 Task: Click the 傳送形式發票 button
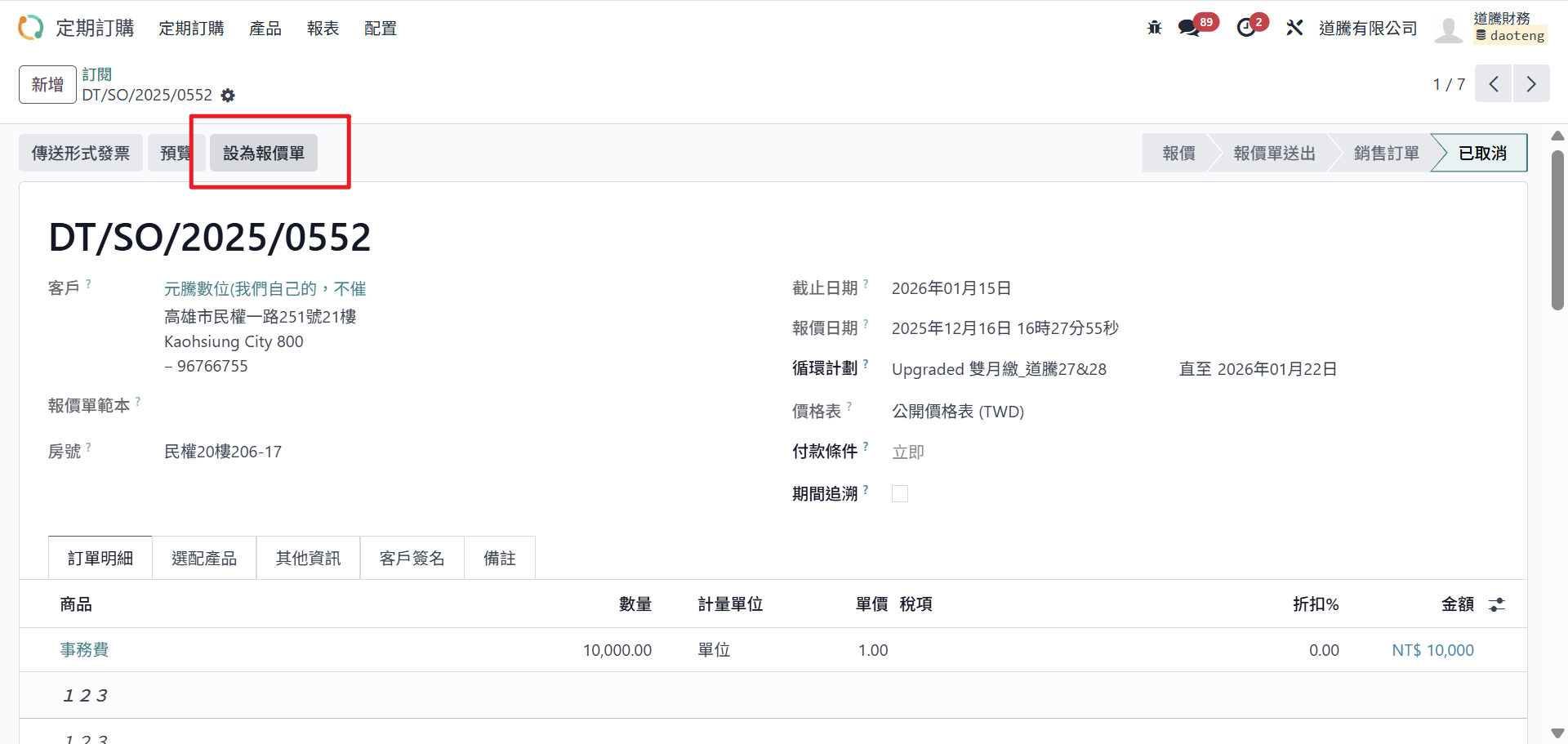coord(81,154)
